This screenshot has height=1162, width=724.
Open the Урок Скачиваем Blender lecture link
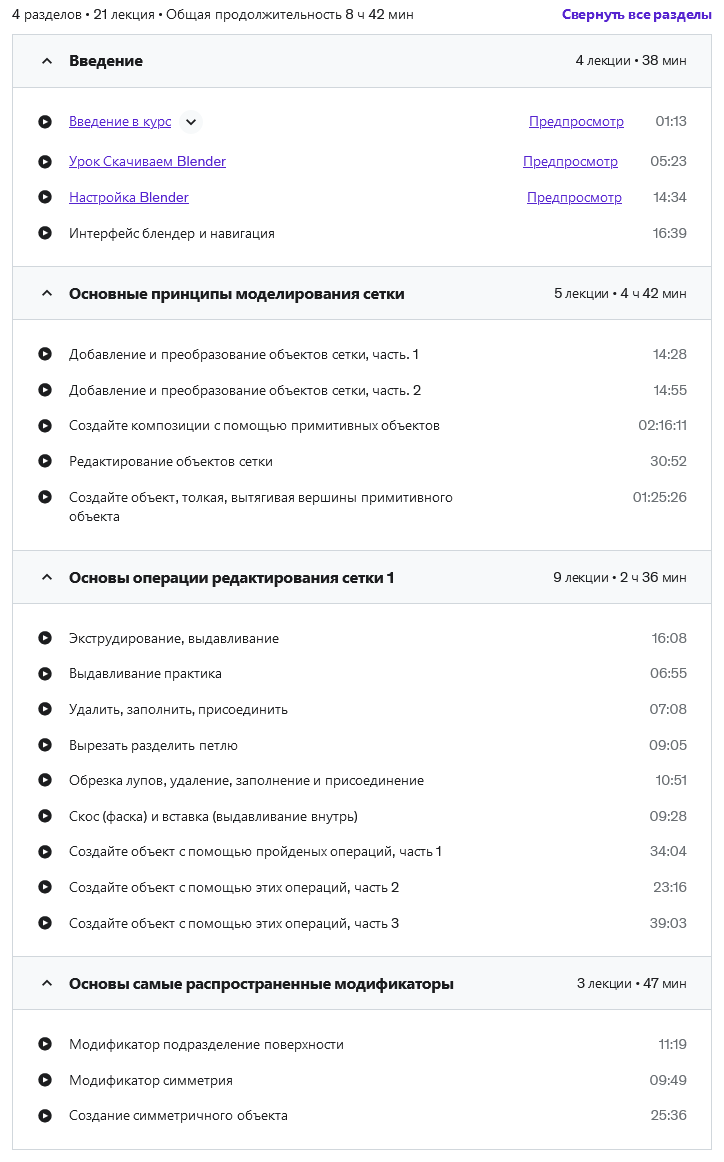point(147,162)
